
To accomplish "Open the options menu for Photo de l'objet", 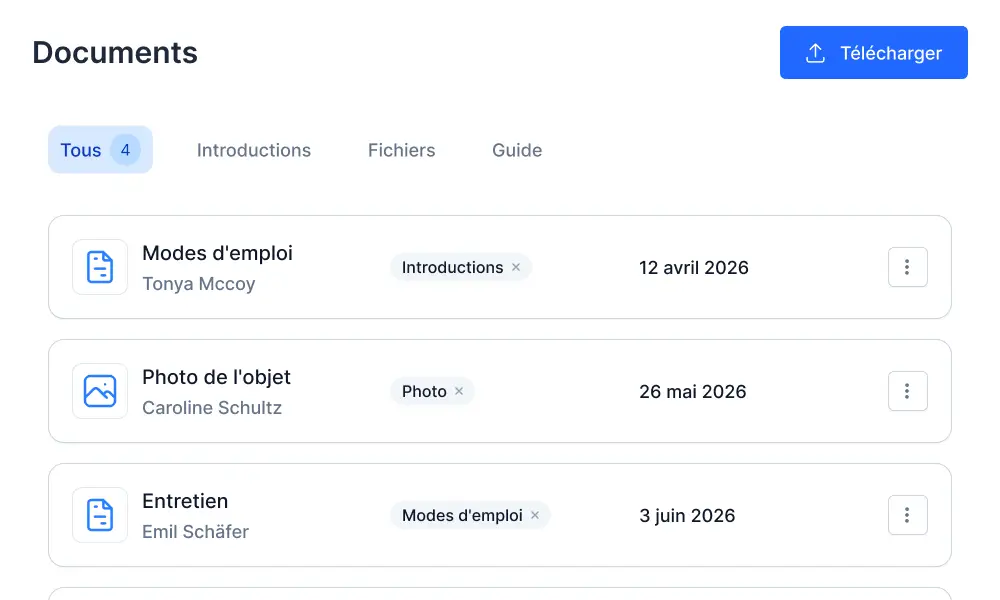I will click(907, 391).
